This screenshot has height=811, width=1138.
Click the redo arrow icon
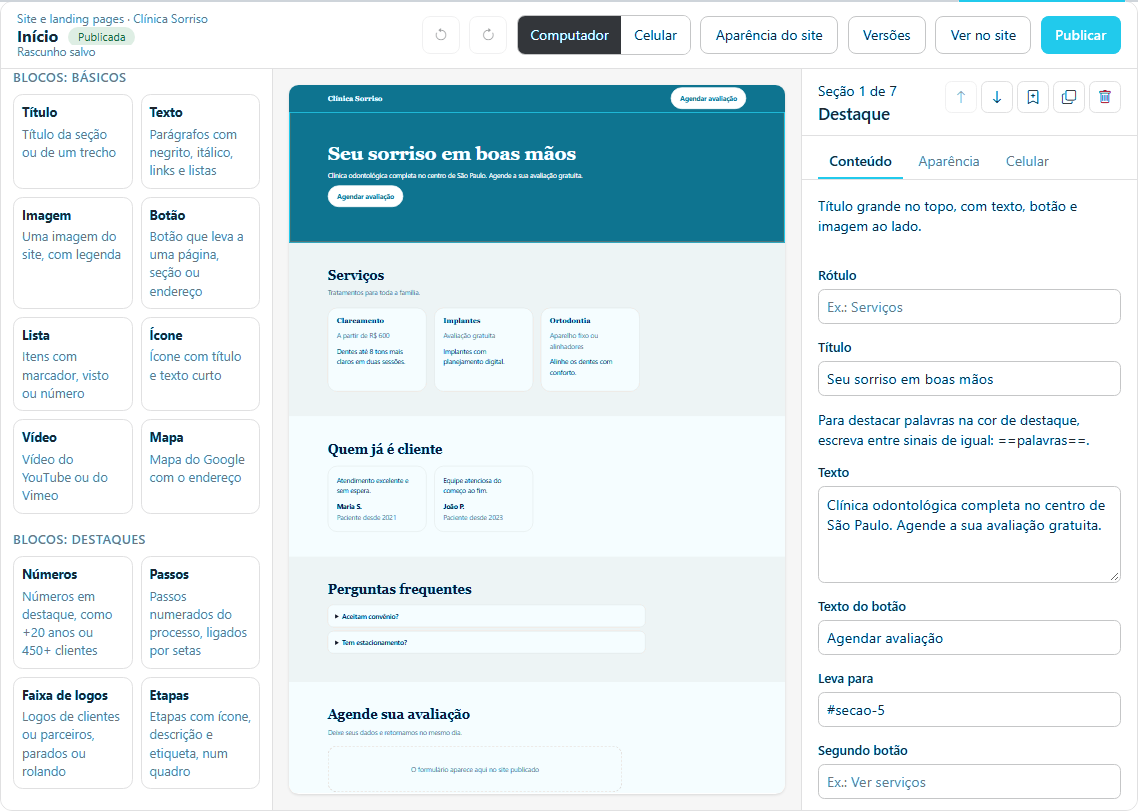(x=488, y=35)
